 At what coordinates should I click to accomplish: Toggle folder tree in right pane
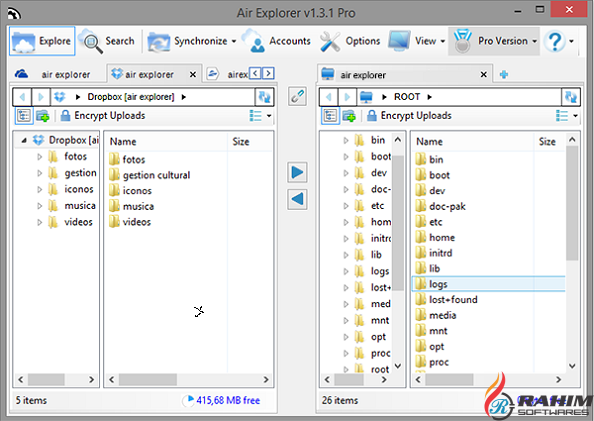click(x=330, y=116)
